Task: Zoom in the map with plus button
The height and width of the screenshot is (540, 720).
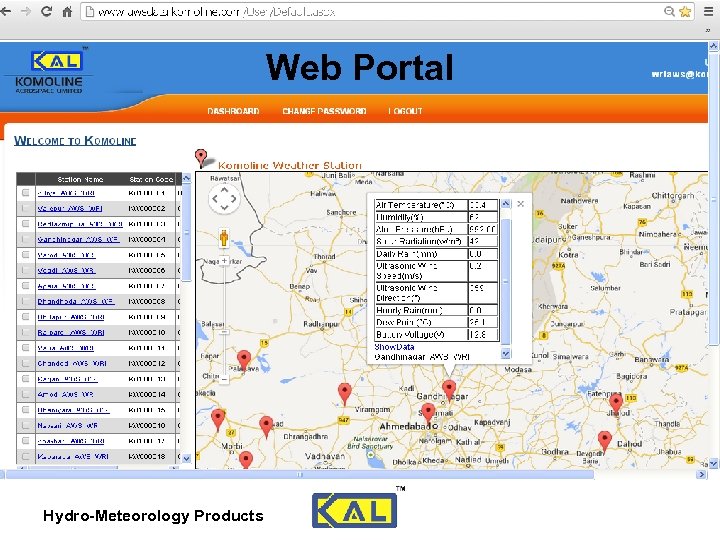Action: tap(224, 260)
